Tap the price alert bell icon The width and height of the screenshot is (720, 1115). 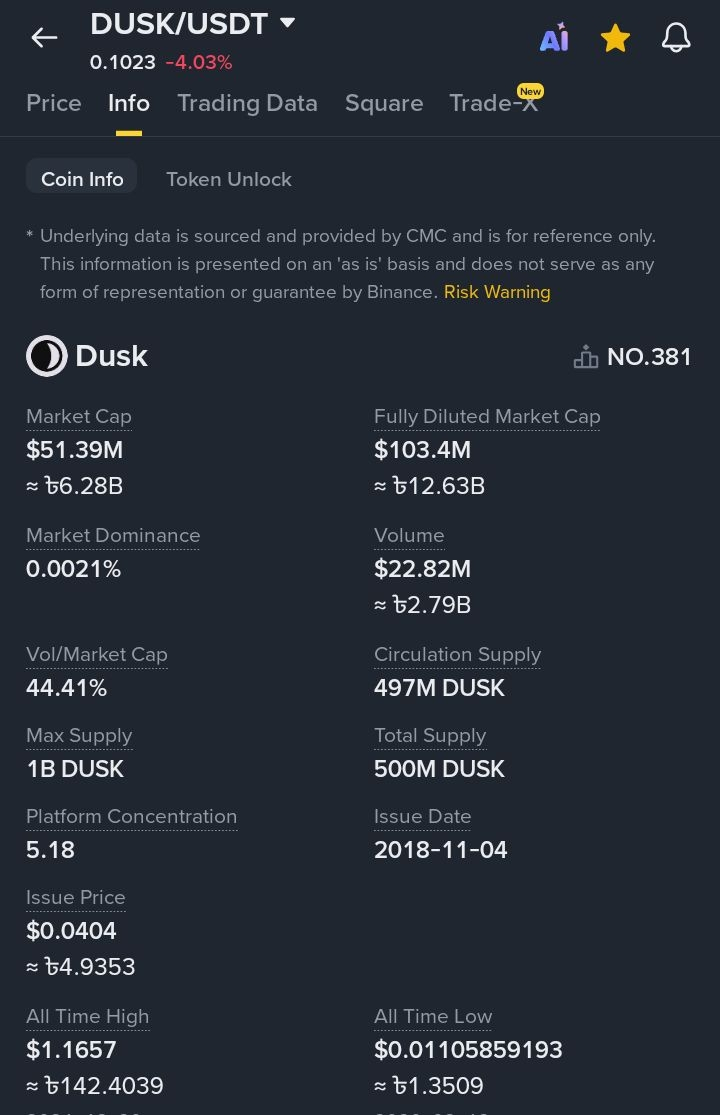point(676,38)
